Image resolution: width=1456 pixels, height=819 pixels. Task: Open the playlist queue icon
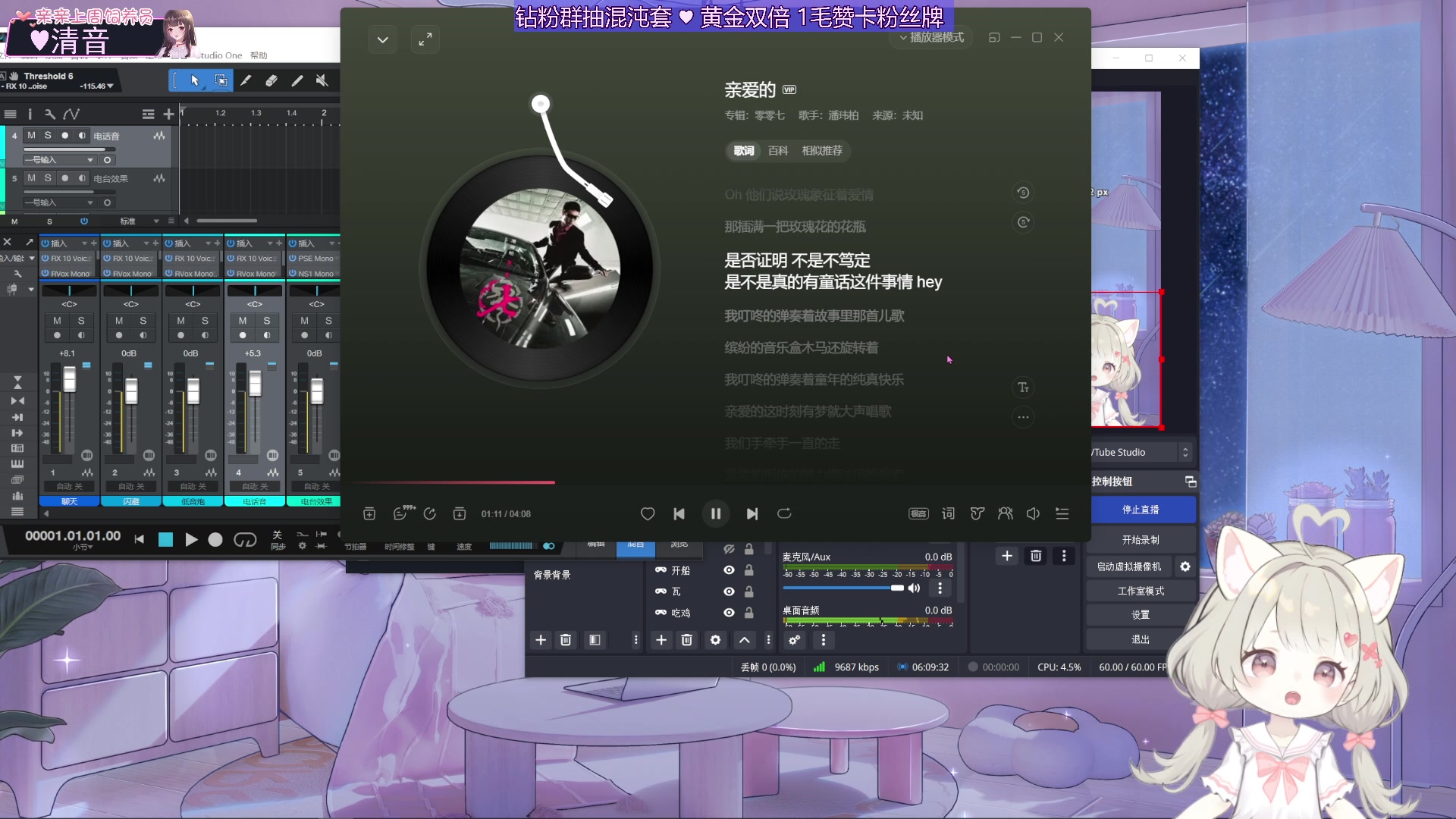coord(1062,514)
